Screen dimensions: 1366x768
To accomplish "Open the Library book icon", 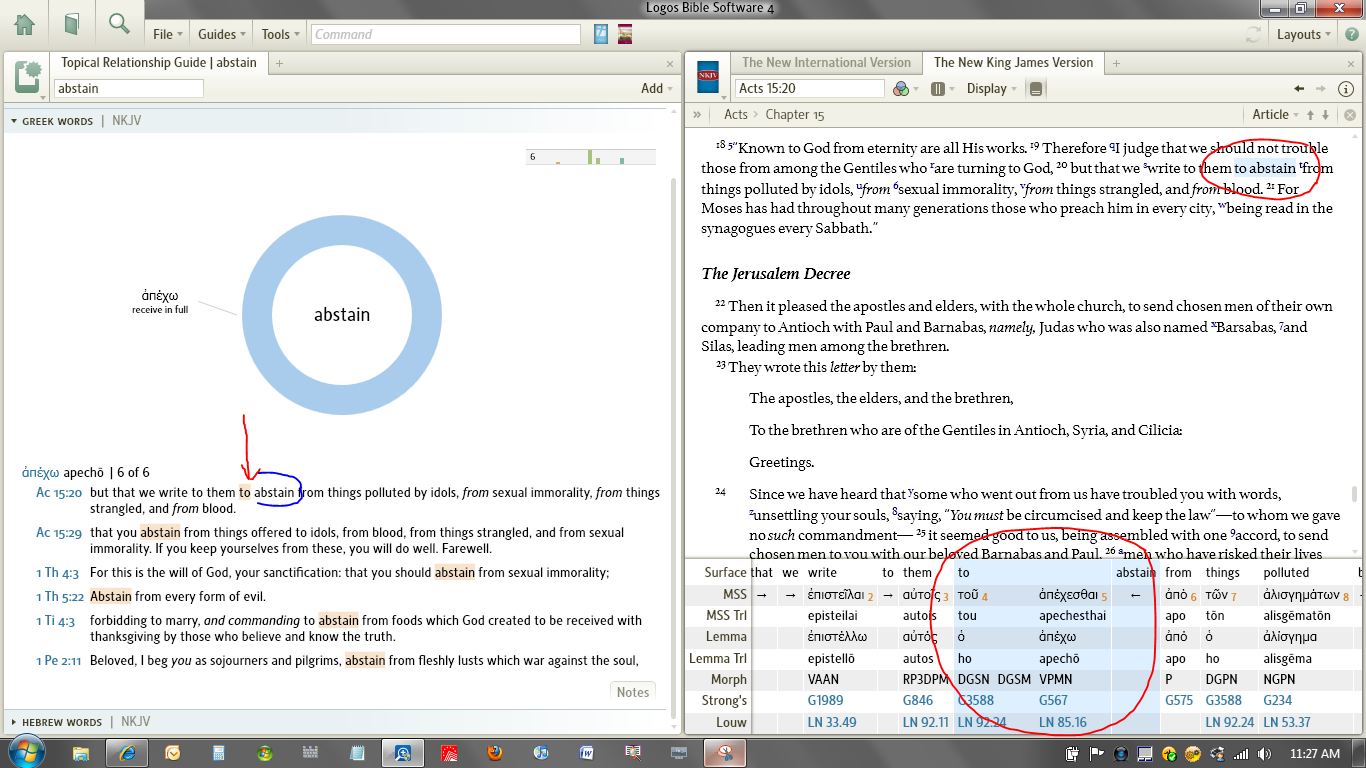I will (x=71, y=25).
